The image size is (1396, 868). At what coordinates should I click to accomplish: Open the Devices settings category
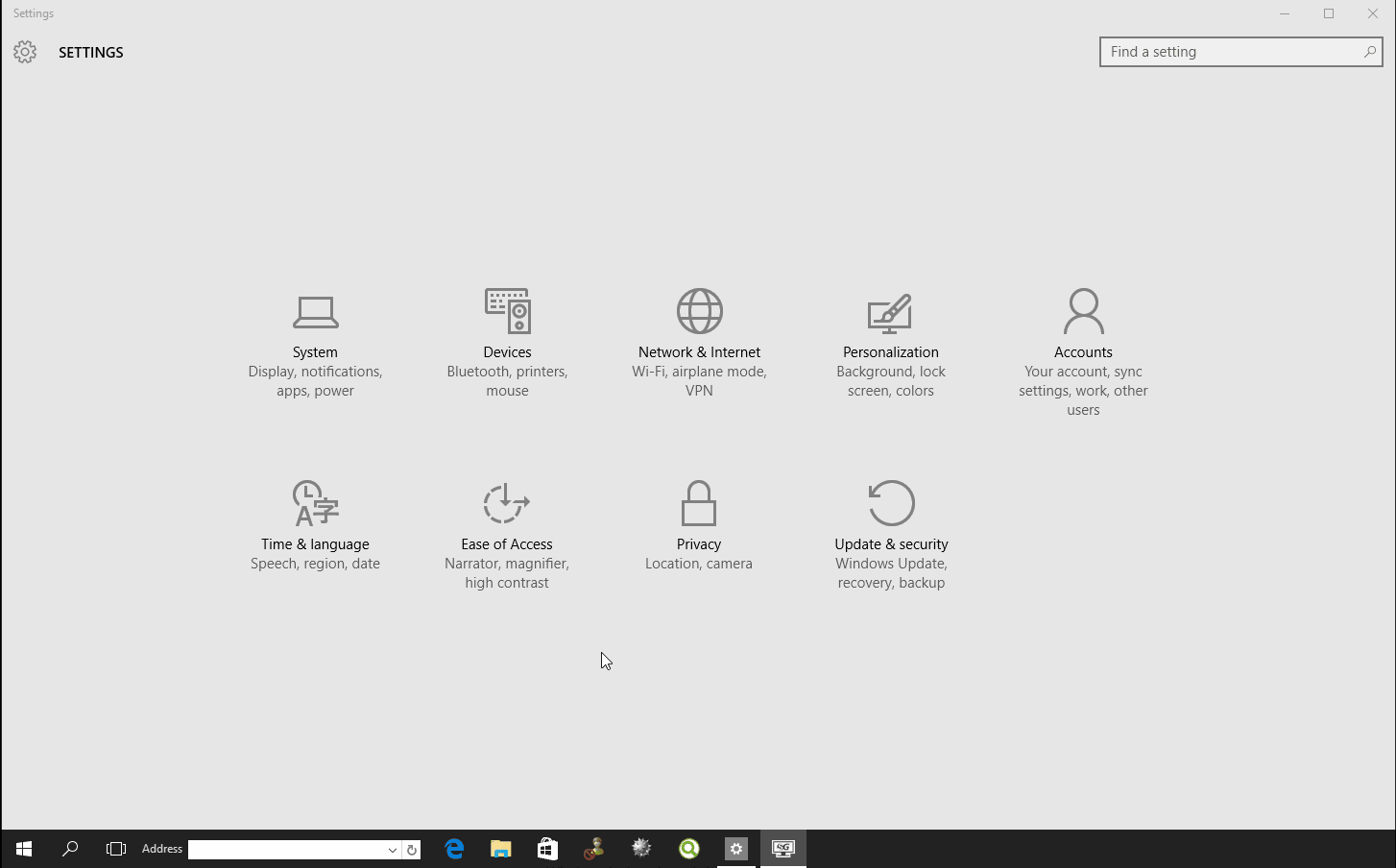tap(507, 346)
